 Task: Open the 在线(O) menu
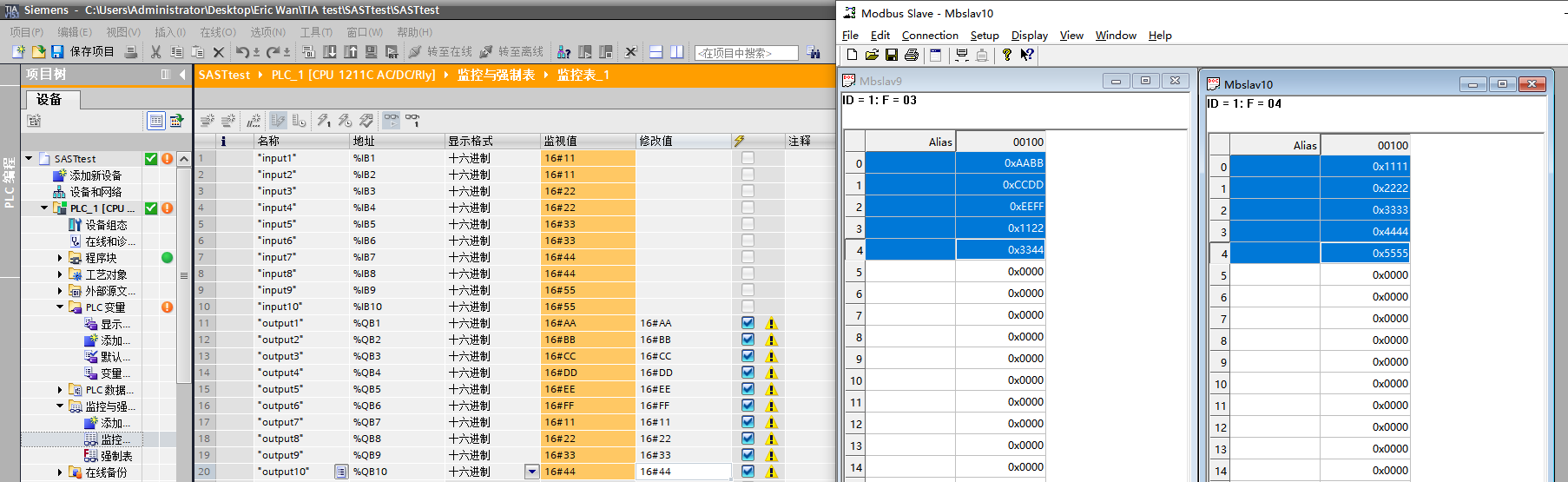pos(218,32)
